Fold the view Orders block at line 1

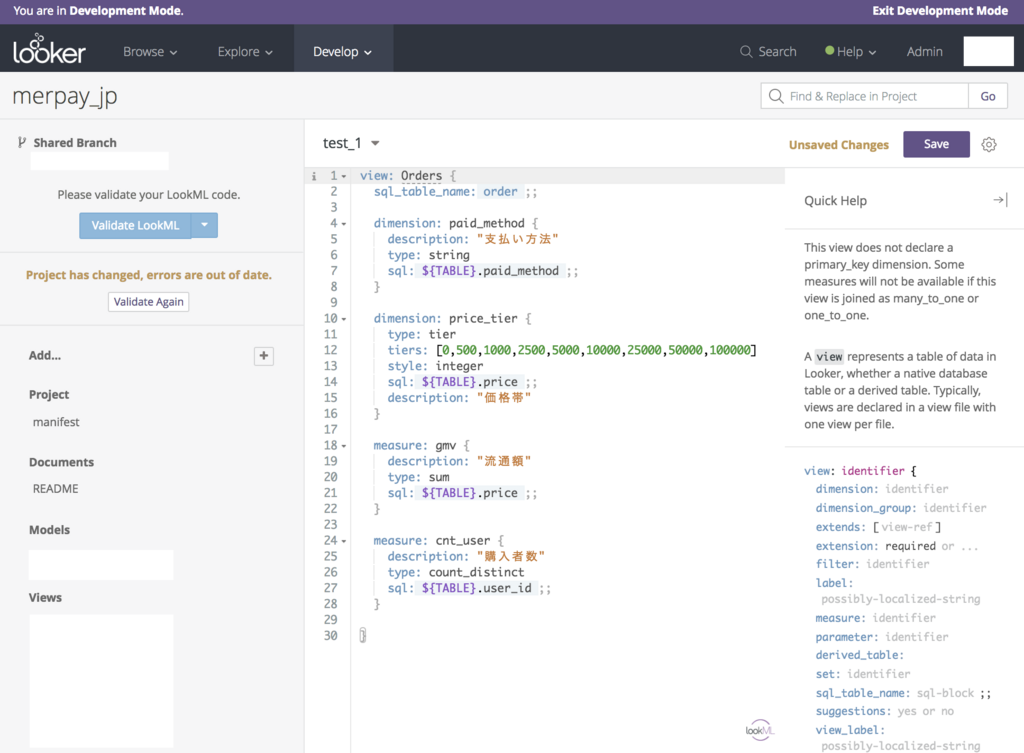point(344,176)
